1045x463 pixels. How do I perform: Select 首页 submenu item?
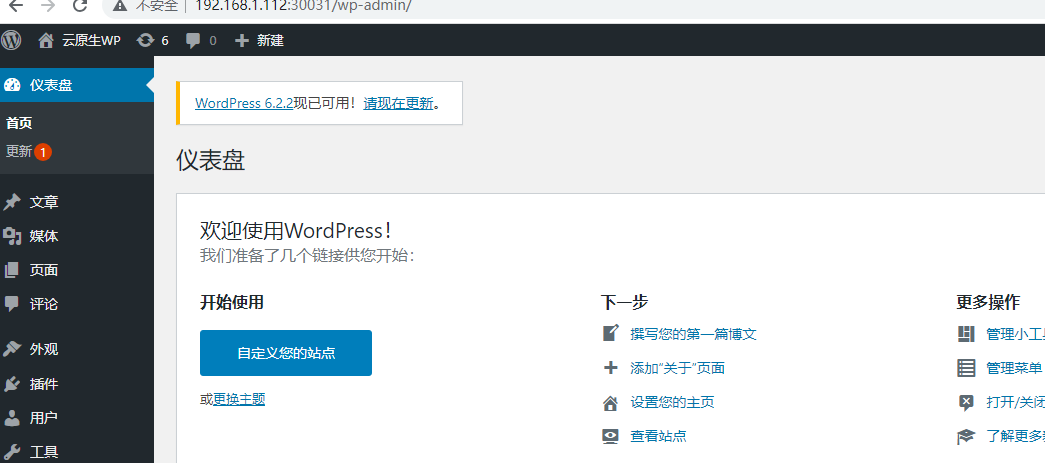(x=19, y=123)
